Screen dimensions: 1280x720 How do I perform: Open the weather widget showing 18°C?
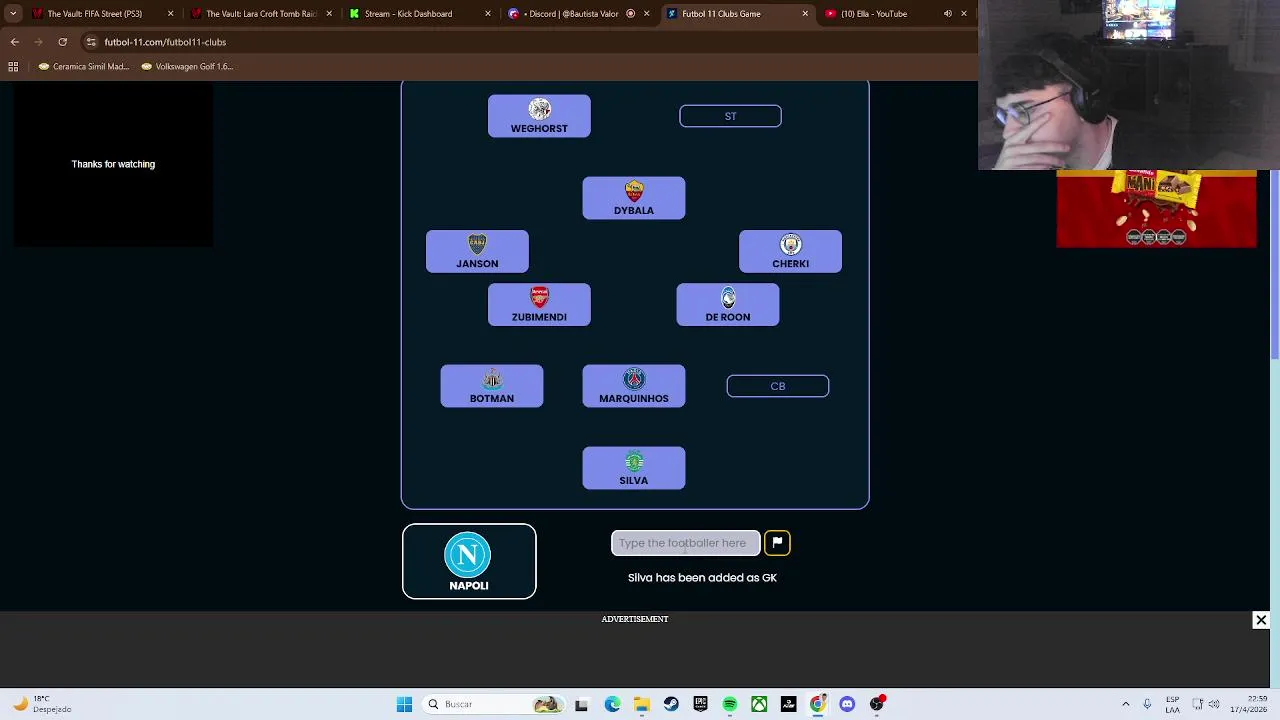pos(40,704)
